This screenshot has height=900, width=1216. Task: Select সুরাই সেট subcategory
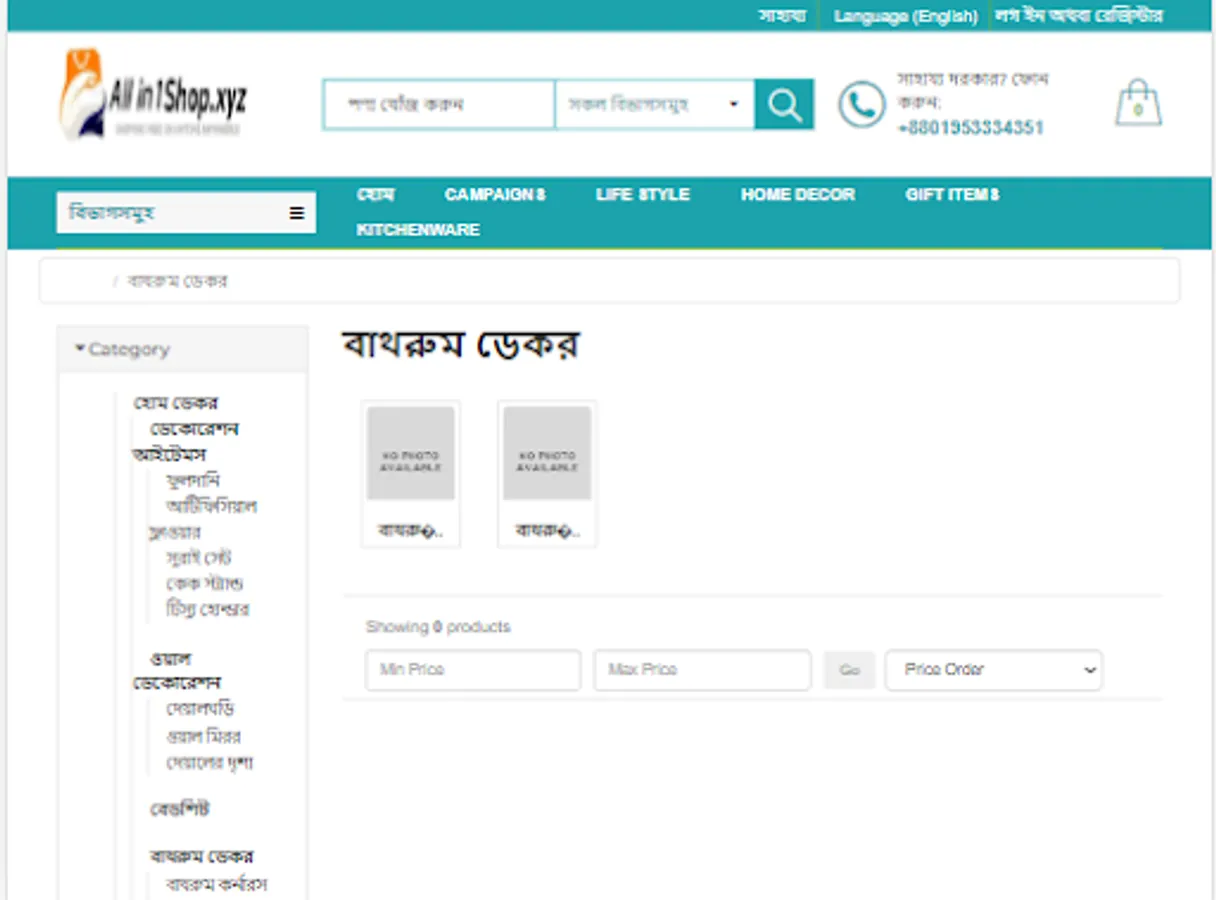[x=199, y=558]
